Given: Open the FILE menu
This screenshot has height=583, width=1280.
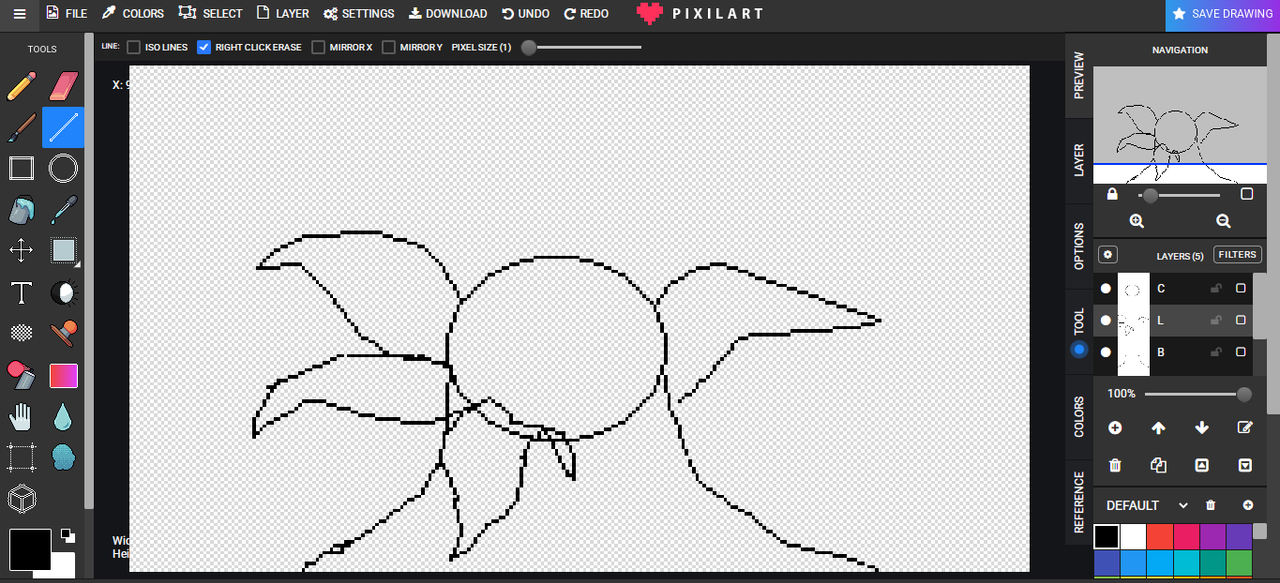Looking at the screenshot, I should tap(66, 14).
